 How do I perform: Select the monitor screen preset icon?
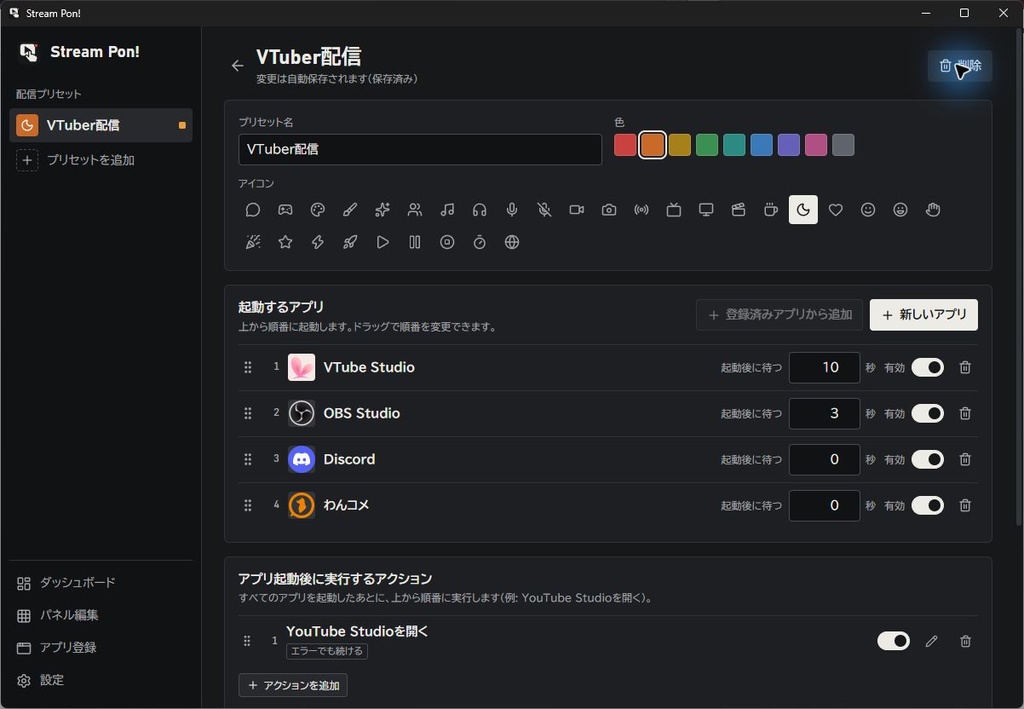[706, 210]
